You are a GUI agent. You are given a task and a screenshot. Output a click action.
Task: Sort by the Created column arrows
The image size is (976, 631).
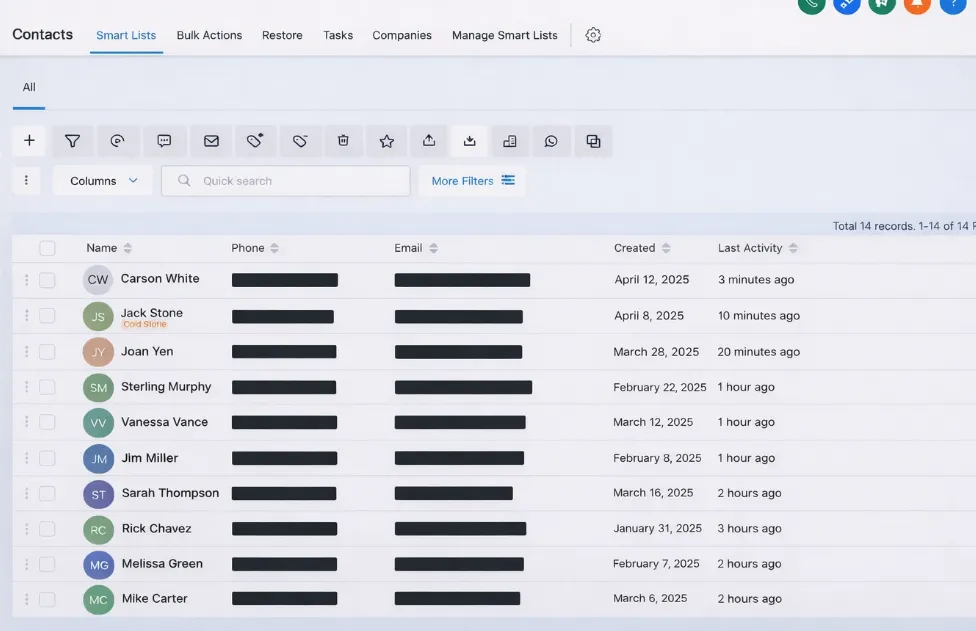tap(666, 248)
